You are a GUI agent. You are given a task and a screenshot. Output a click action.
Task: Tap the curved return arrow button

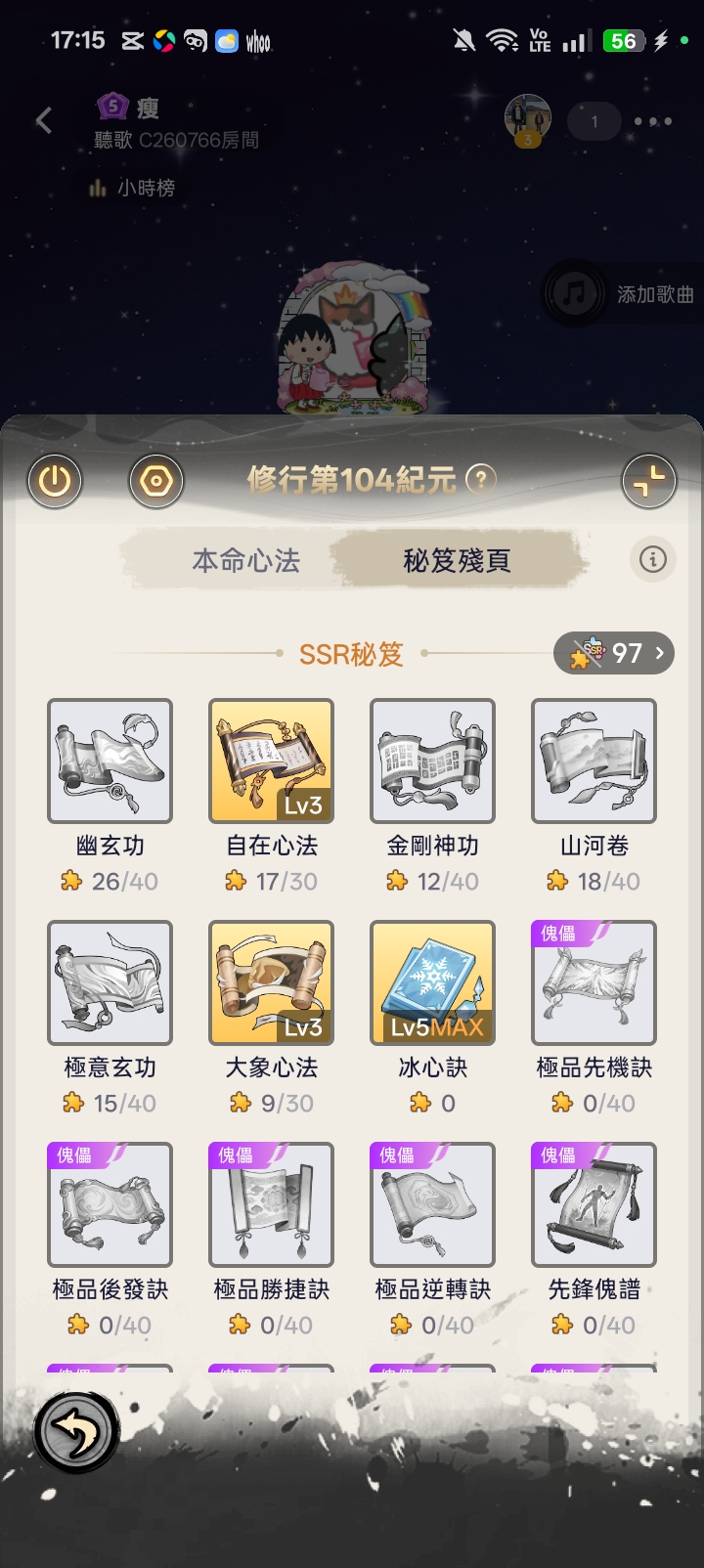pyautogui.click(x=76, y=1432)
